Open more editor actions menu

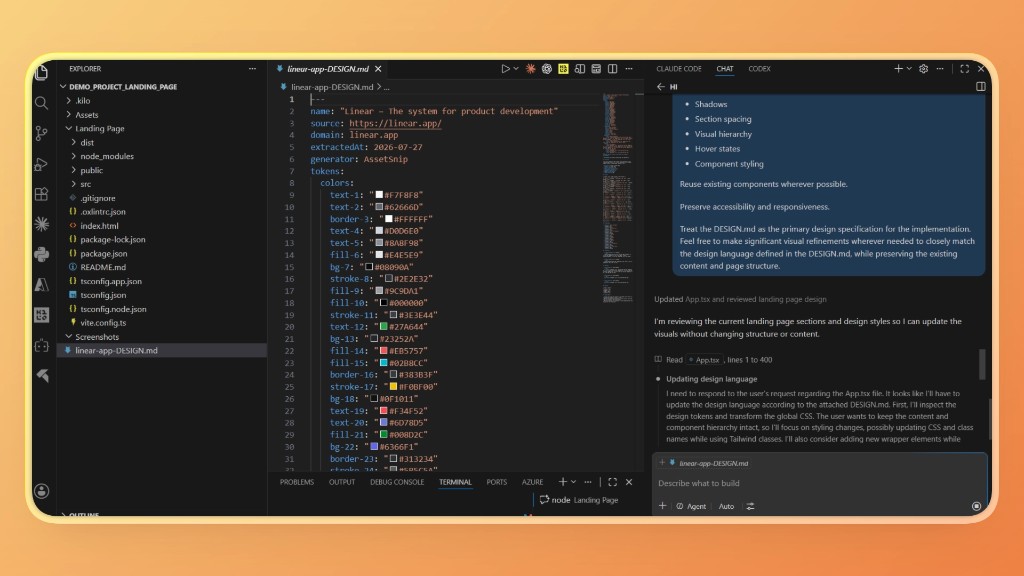tap(628, 69)
